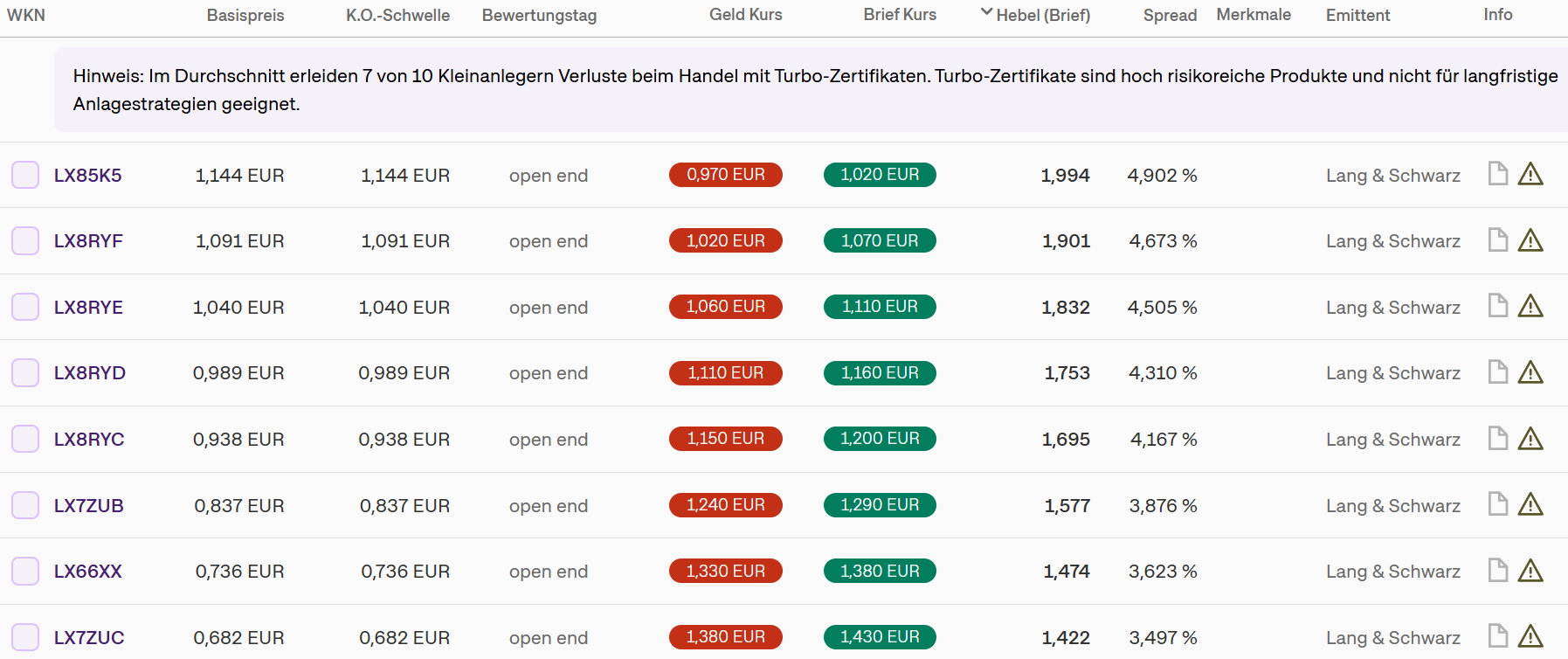Click green Brief Kurs 1,160 EUR button

pos(880,373)
